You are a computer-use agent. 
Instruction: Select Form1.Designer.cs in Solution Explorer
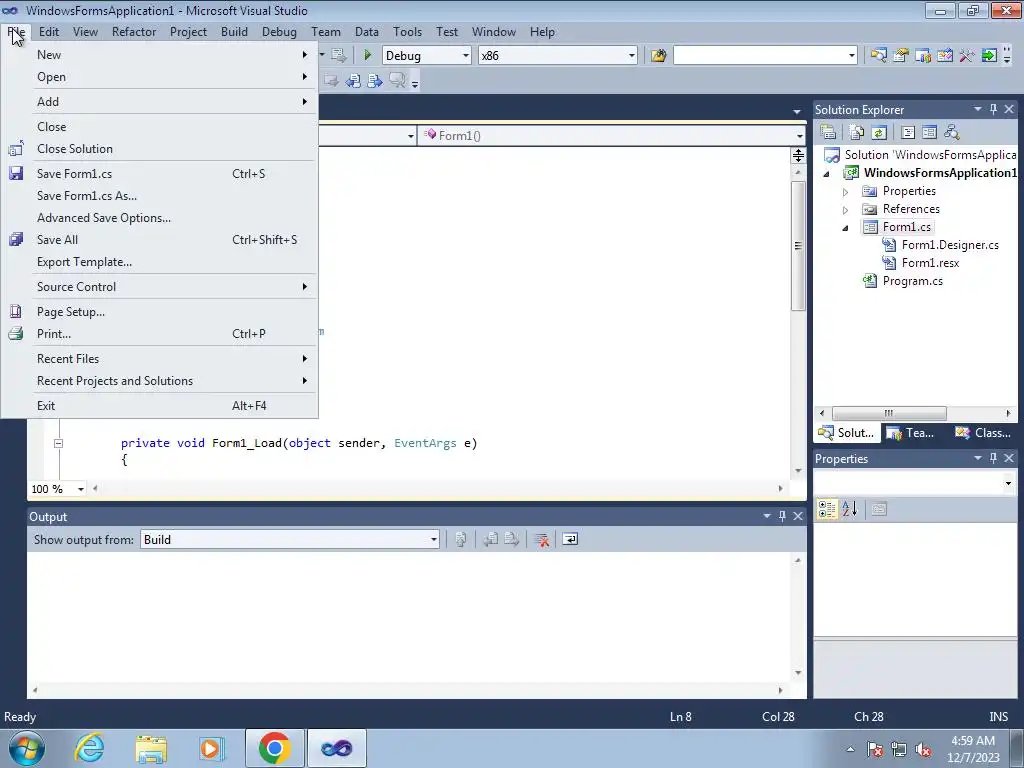click(950, 245)
